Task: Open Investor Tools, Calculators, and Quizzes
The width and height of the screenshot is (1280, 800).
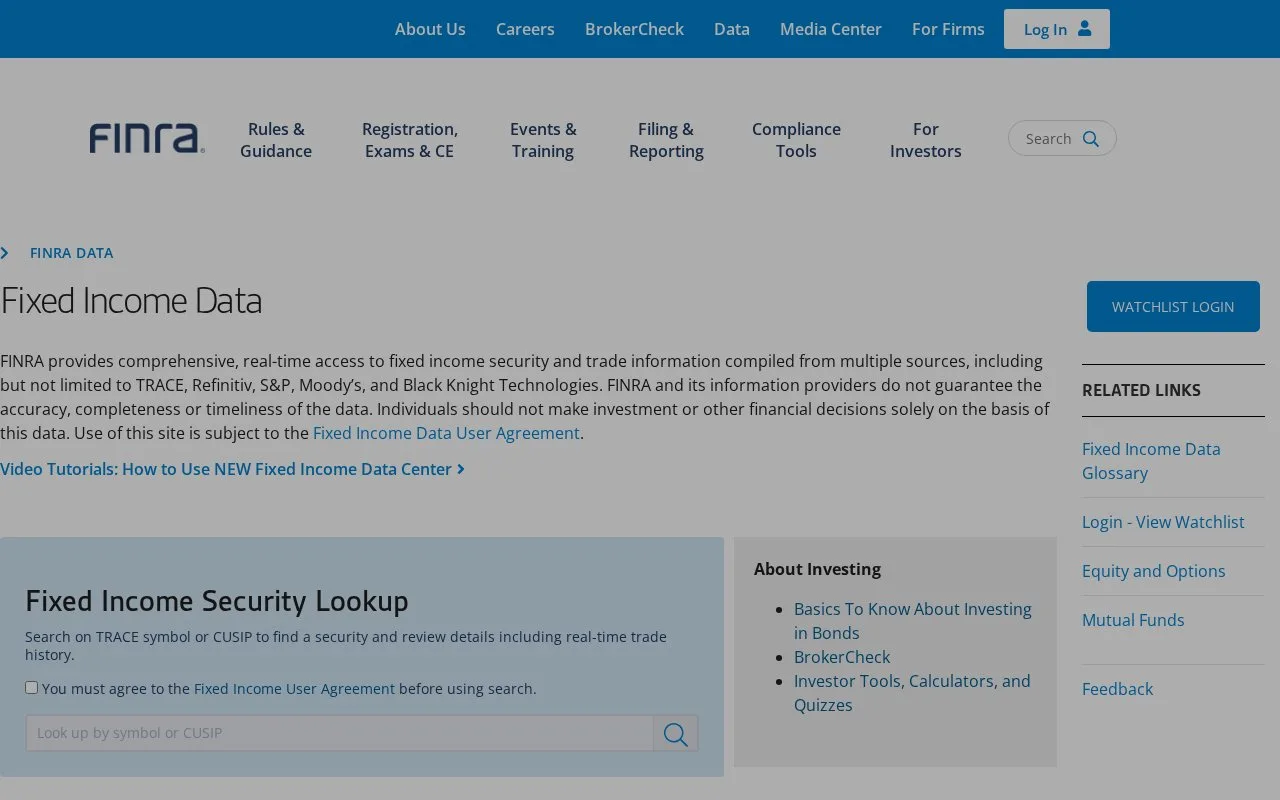Action: [912, 693]
